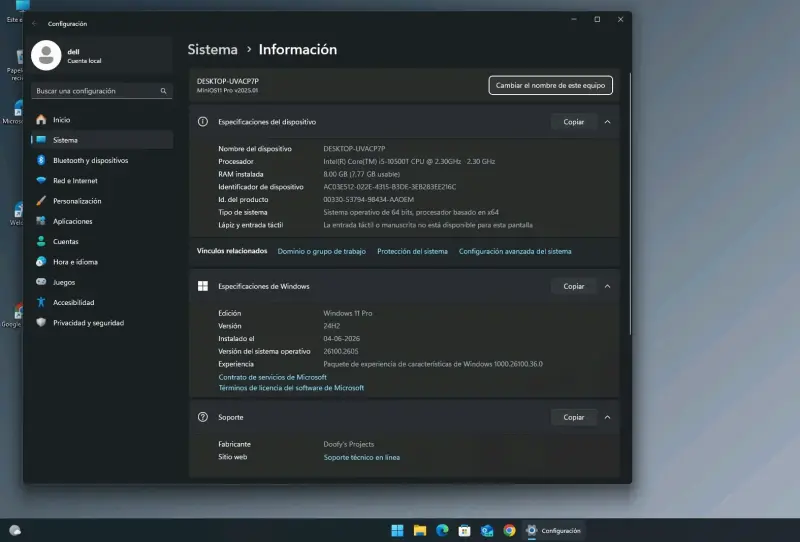This screenshot has height=542, width=800.
Task: Open Protección del sistema link
Action: 412,251
